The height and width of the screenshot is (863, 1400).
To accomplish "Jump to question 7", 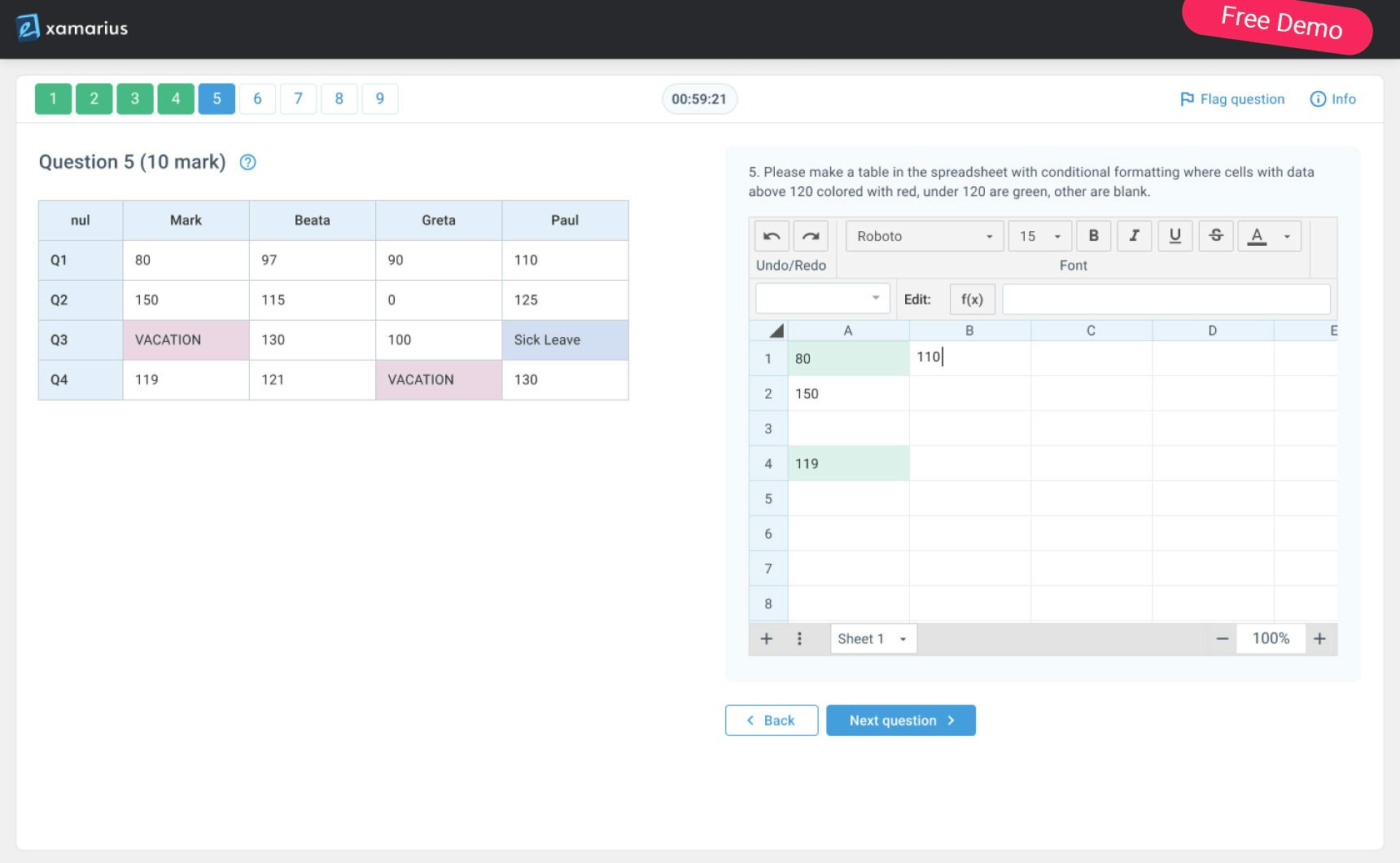I will point(298,99).
